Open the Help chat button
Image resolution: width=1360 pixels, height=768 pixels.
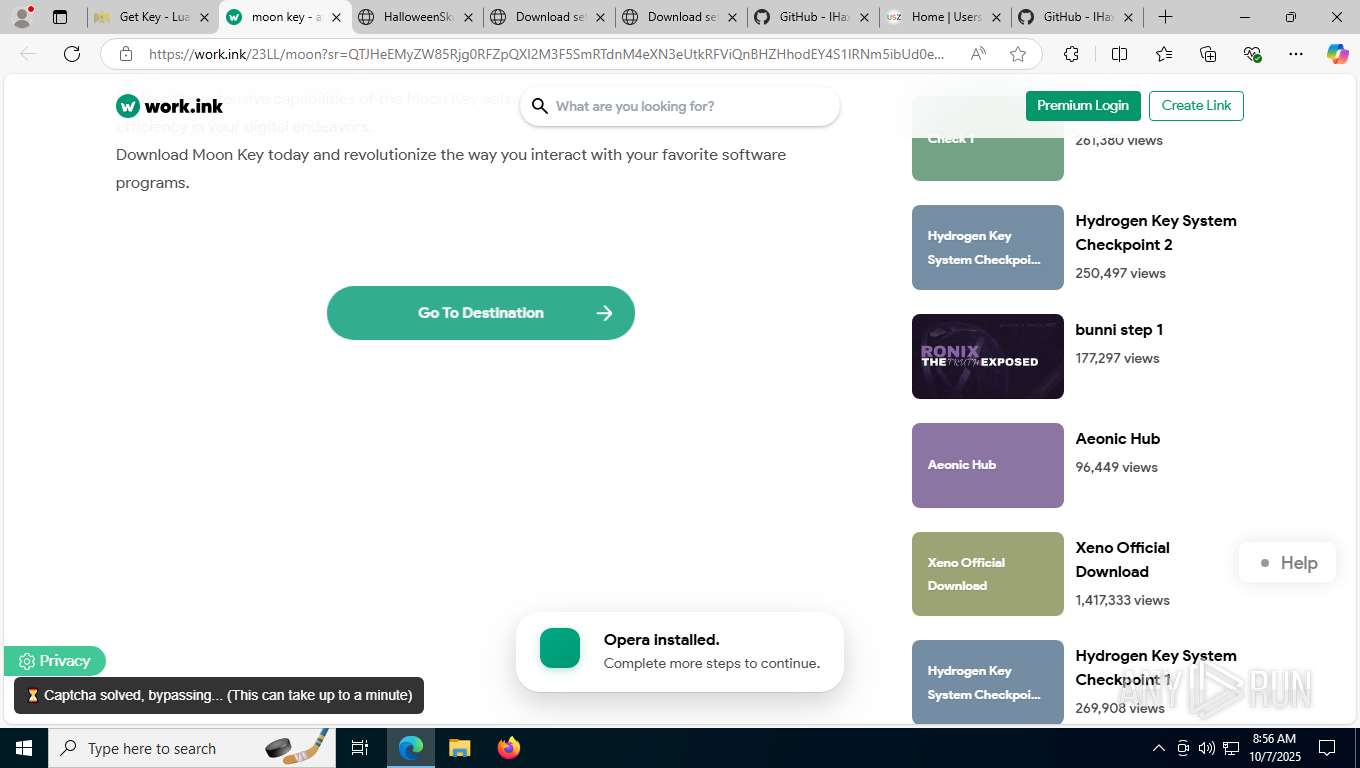(1287, 563)
